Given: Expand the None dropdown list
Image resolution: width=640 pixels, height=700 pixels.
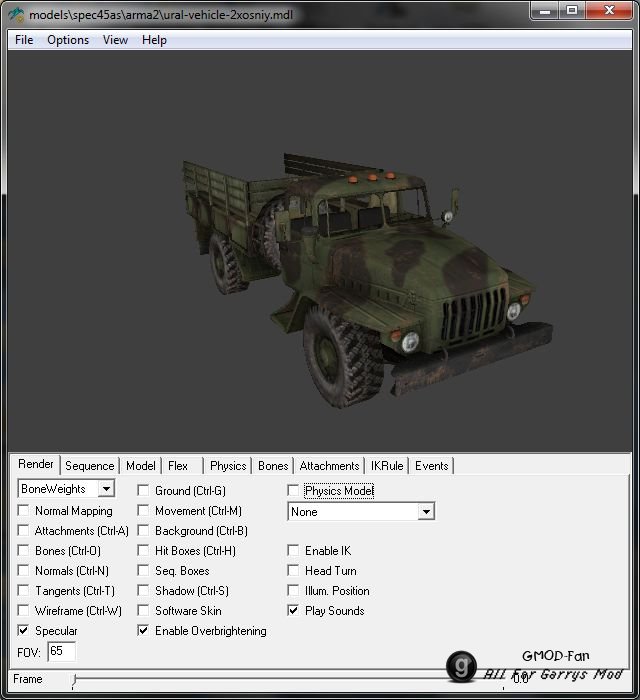Looking at the screenshot, I should [426, 512].
